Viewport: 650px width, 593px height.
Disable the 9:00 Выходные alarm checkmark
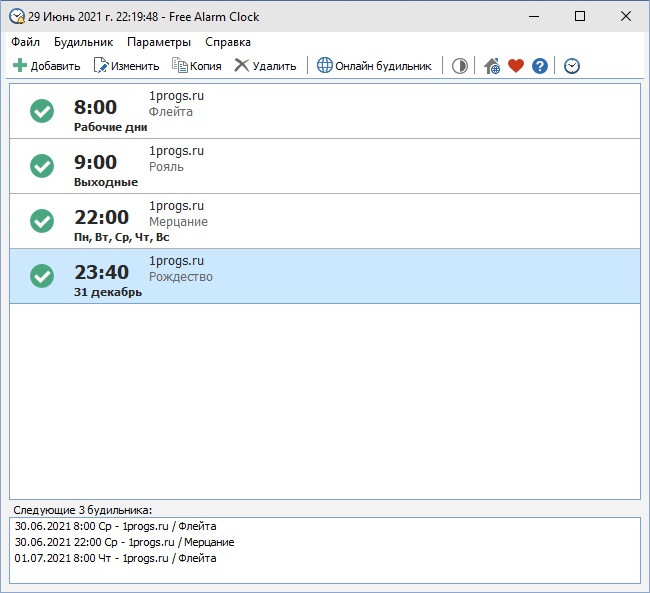tap(42, 166)
